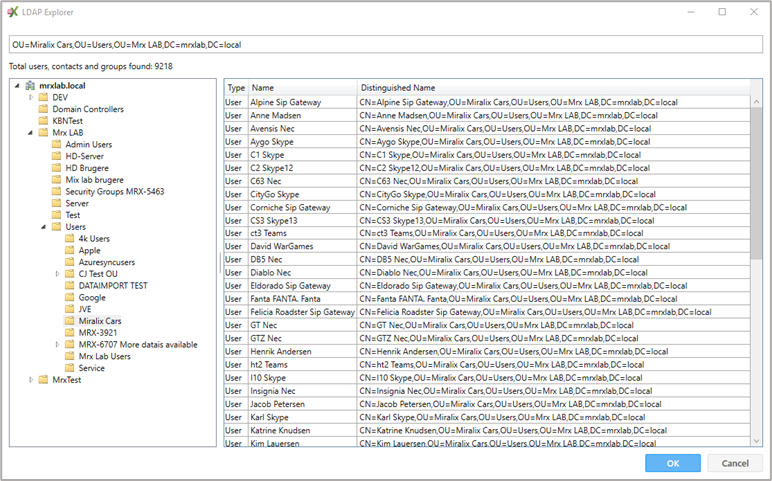Click the Cancel button
The width and height of the screenshot is (772, 481).
735,463
